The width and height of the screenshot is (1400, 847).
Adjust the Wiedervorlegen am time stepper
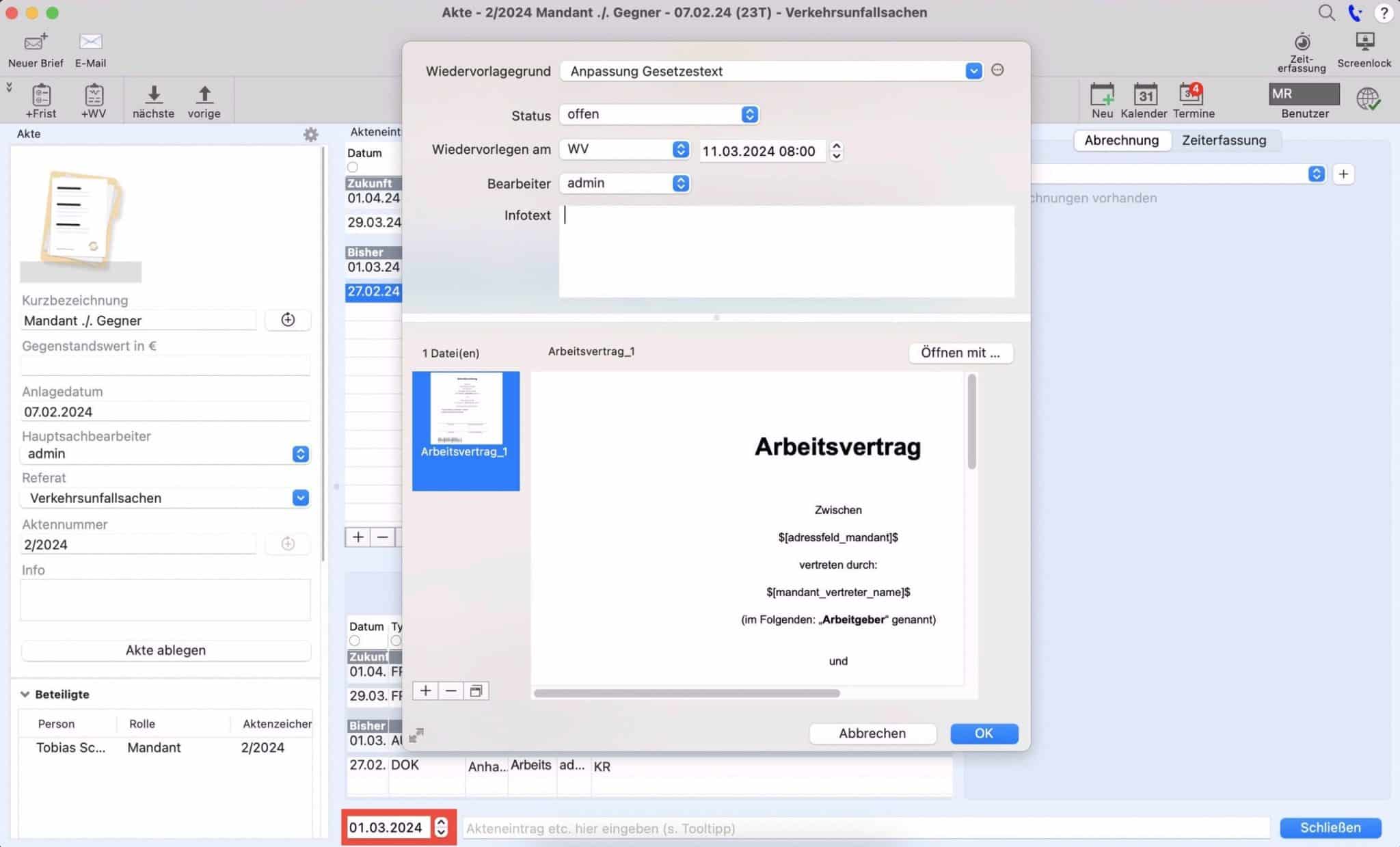836,151
